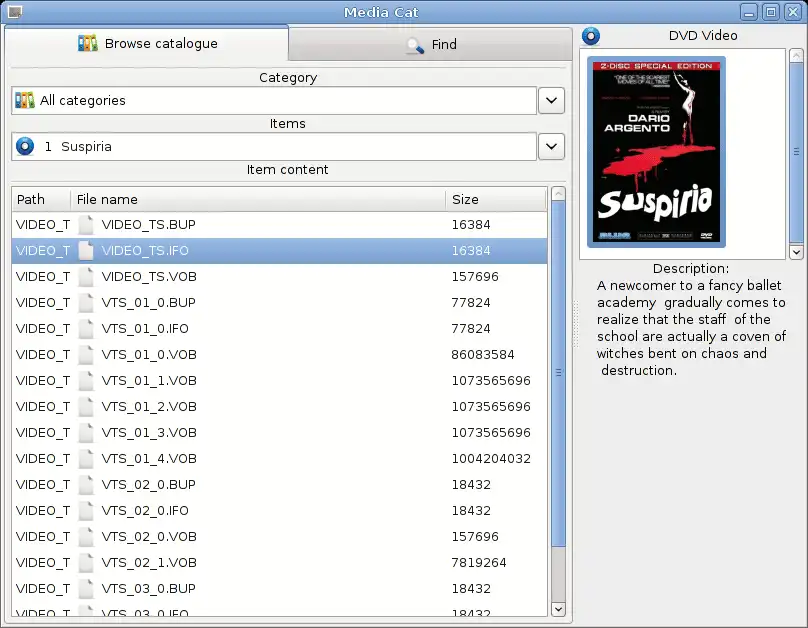Click the cover image scrollbar up arrow
808x628 pixels.
coord(796,55)
